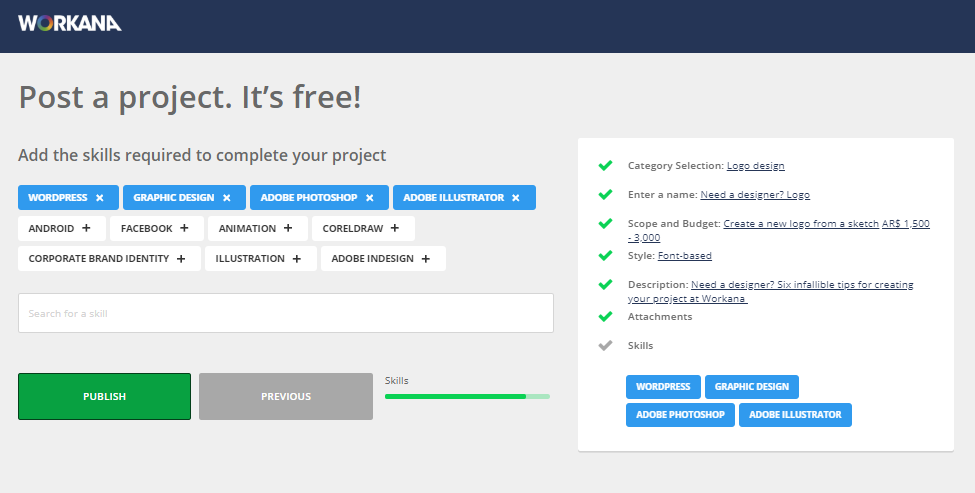Add the Adobe InDesign skill
975x493 pixels.
click(x=425, y=259)
